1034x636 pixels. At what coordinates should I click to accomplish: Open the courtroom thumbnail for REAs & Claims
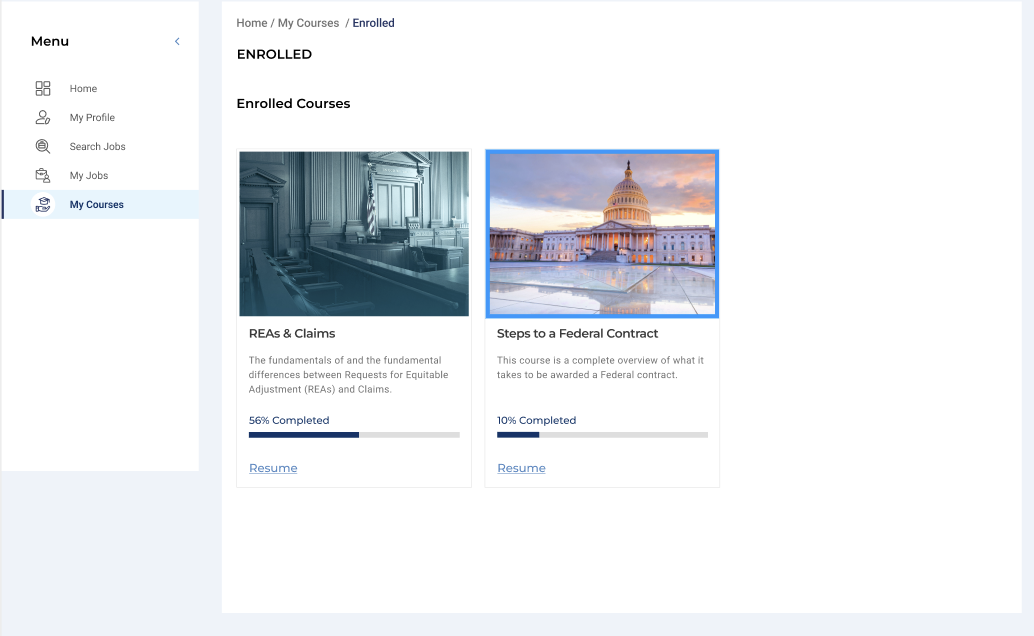[x=354, y=234]
